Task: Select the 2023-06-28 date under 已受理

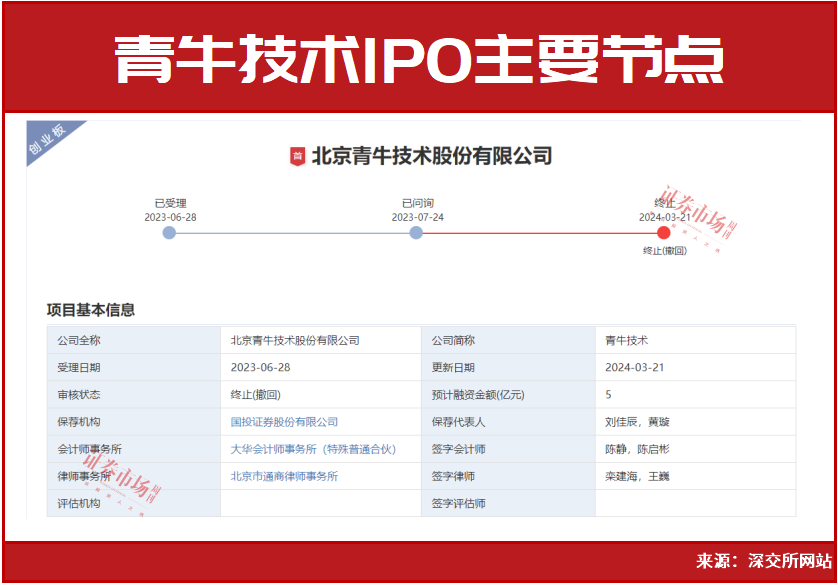Action: 170,217
